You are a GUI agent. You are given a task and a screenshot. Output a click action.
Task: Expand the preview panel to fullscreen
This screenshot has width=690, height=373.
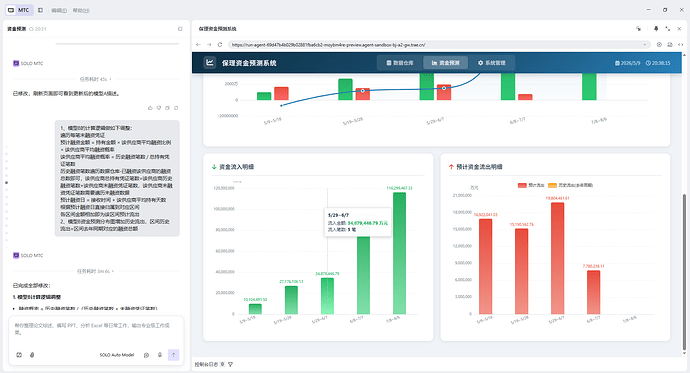coord(668,29)
